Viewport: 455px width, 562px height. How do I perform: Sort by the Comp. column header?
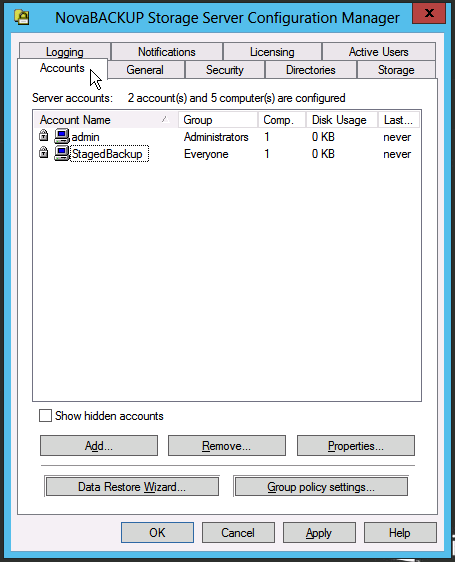[282, 120]
